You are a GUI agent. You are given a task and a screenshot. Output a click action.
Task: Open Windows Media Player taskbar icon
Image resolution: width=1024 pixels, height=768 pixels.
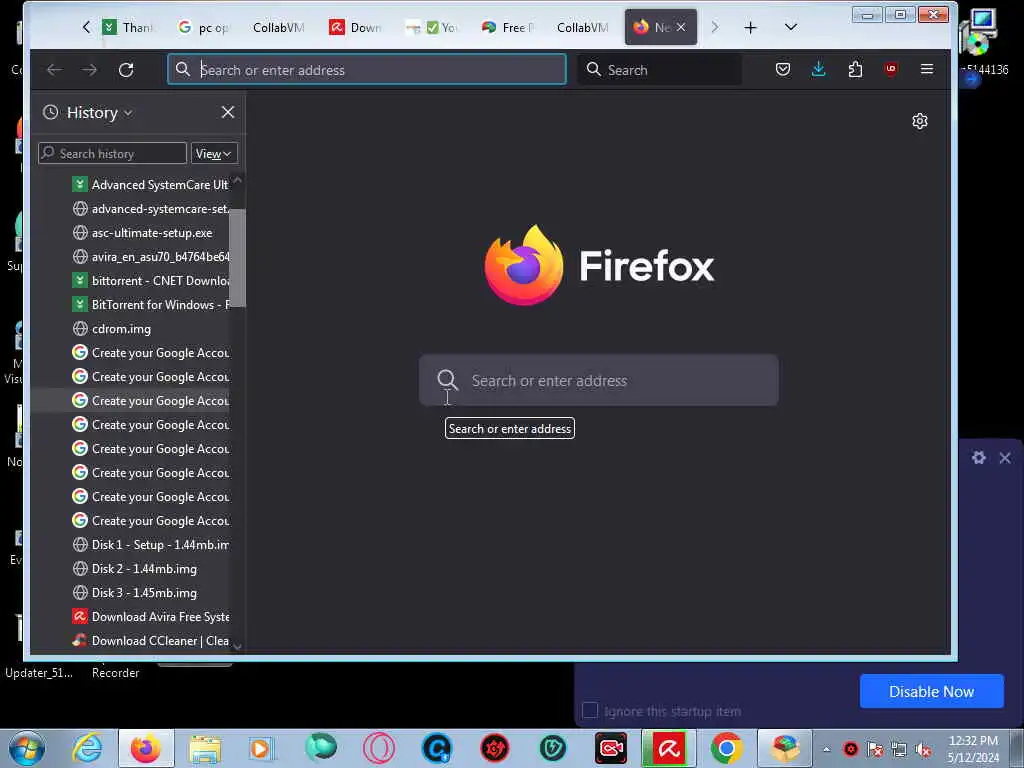(262, 748)
